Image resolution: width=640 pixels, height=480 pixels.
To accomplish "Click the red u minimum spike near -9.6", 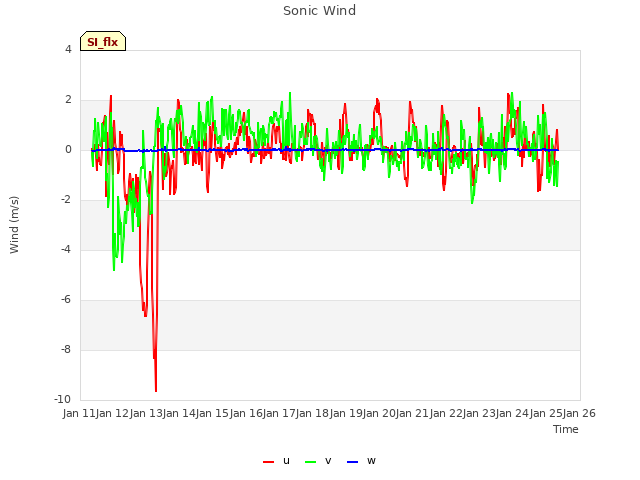I will tap(156, 390).
